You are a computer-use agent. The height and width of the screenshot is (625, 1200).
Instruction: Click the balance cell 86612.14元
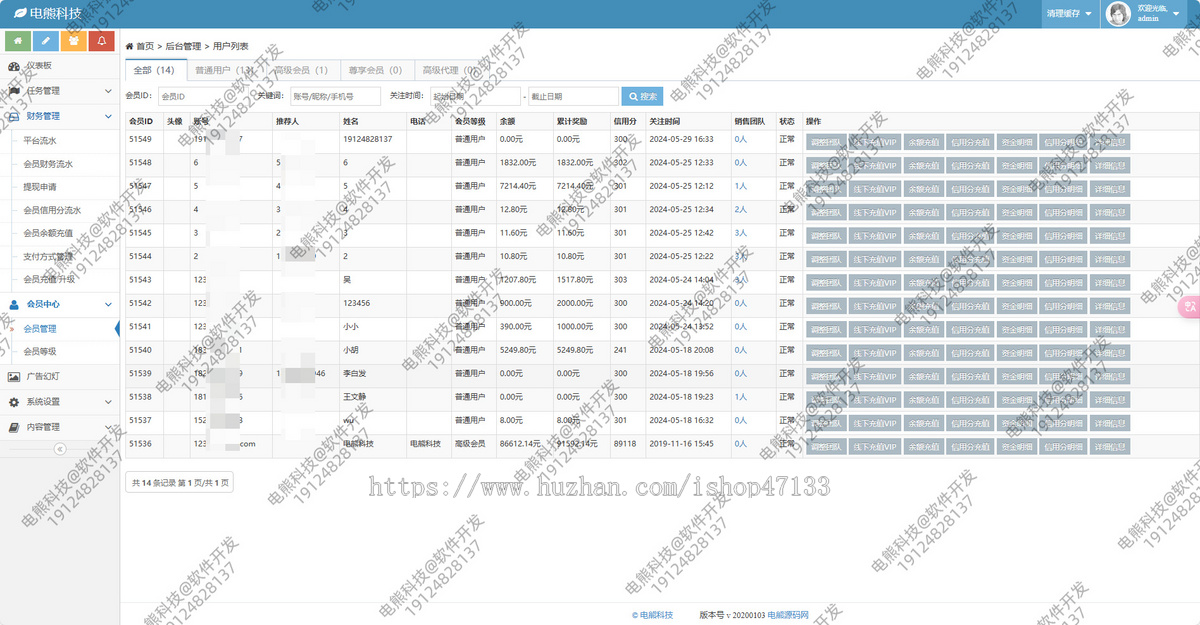click(520, 442)
